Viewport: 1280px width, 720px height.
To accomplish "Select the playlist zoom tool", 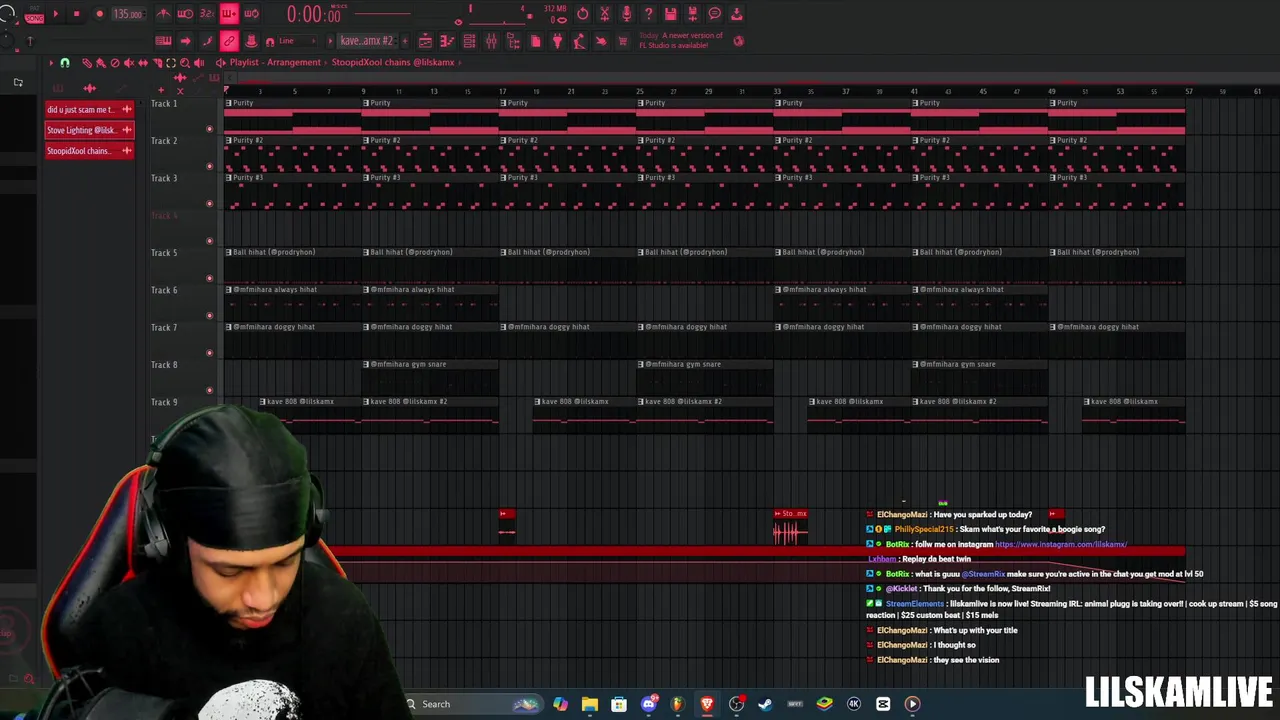I will (x=185, y=63).
